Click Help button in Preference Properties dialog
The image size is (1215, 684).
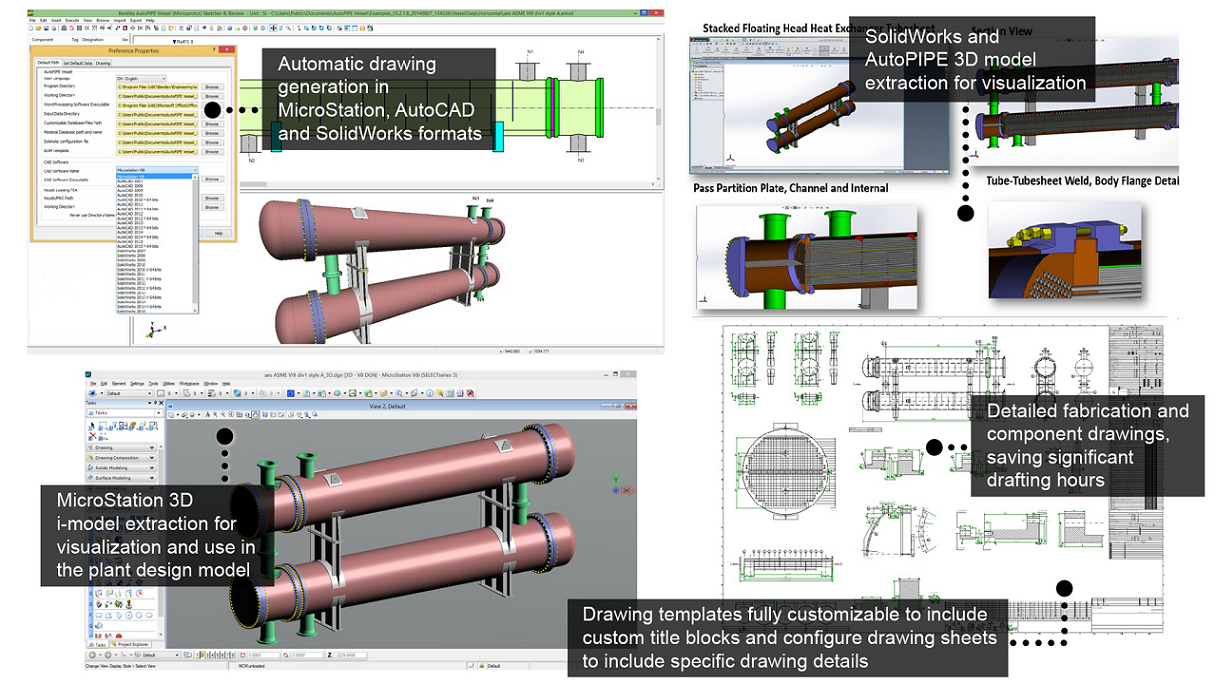[218, 233]
